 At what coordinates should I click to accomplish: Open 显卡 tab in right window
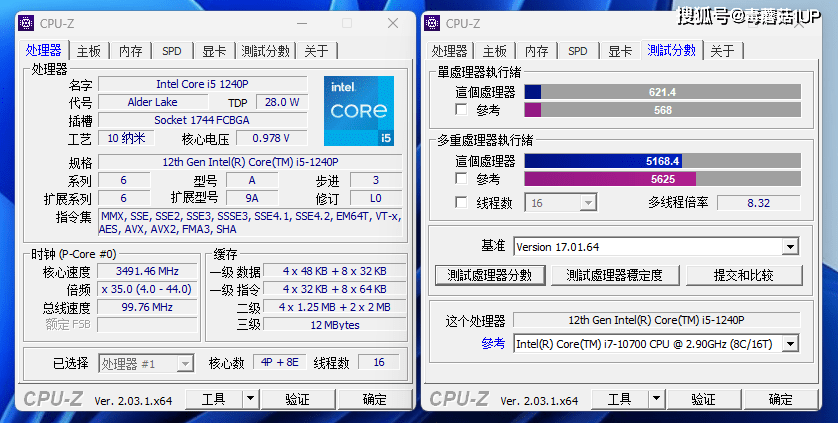pos(620,51)
